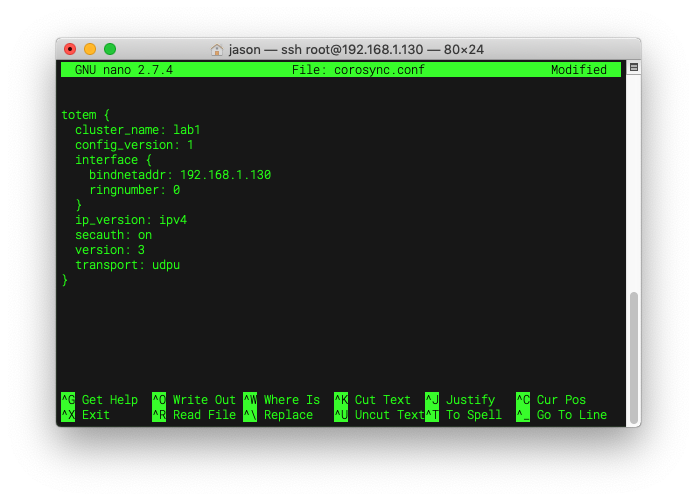Click 'GNU nano 2.7.4' header text

(124, 70)
